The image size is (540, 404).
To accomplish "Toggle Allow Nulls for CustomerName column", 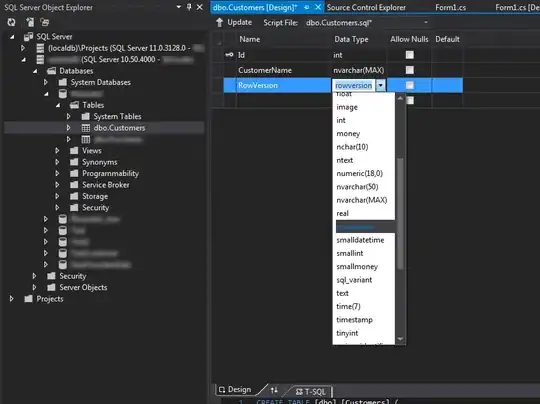I will tap(409, 70).
